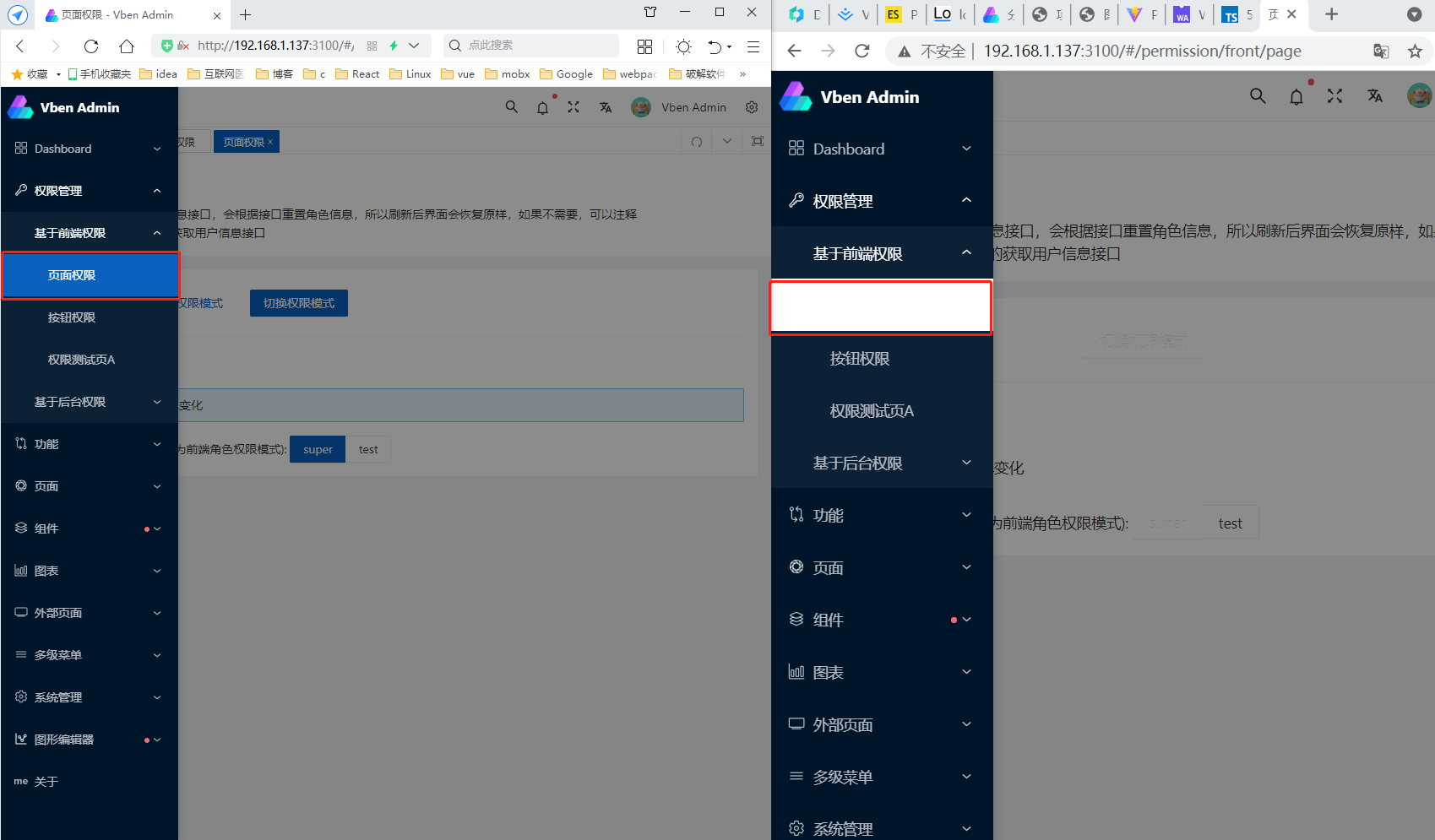1435x840 pixels.
Task: Reload page in left browser toolbar
Action: 91,46
